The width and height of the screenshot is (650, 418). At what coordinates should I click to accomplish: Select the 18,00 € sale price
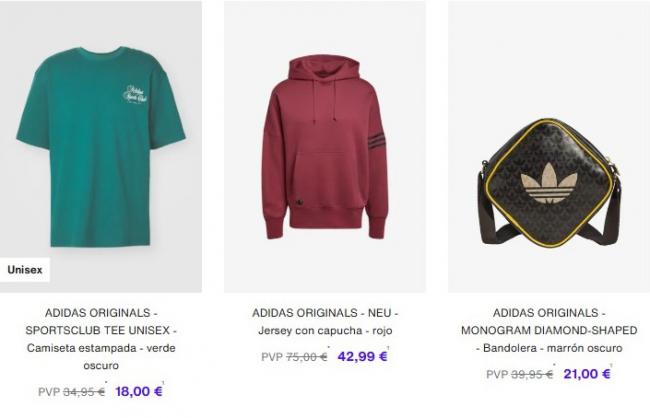139,391
